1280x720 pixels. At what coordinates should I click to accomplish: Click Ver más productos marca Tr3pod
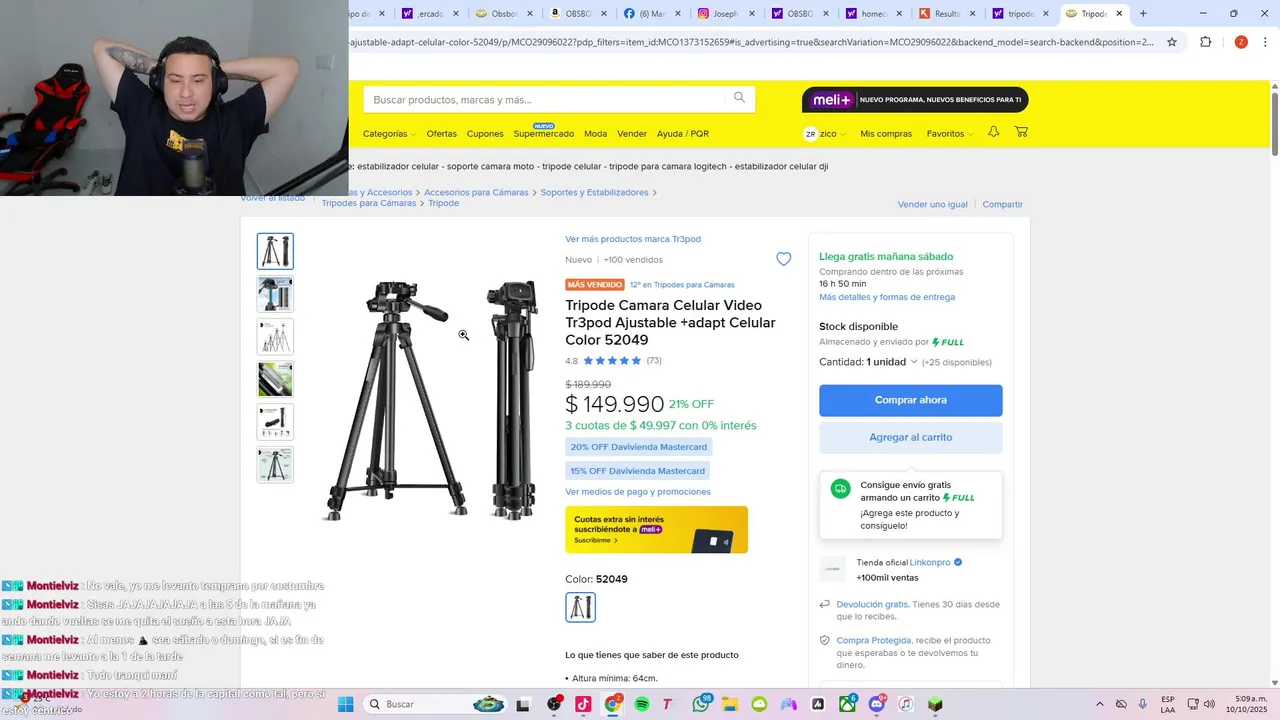click(633, 239)
